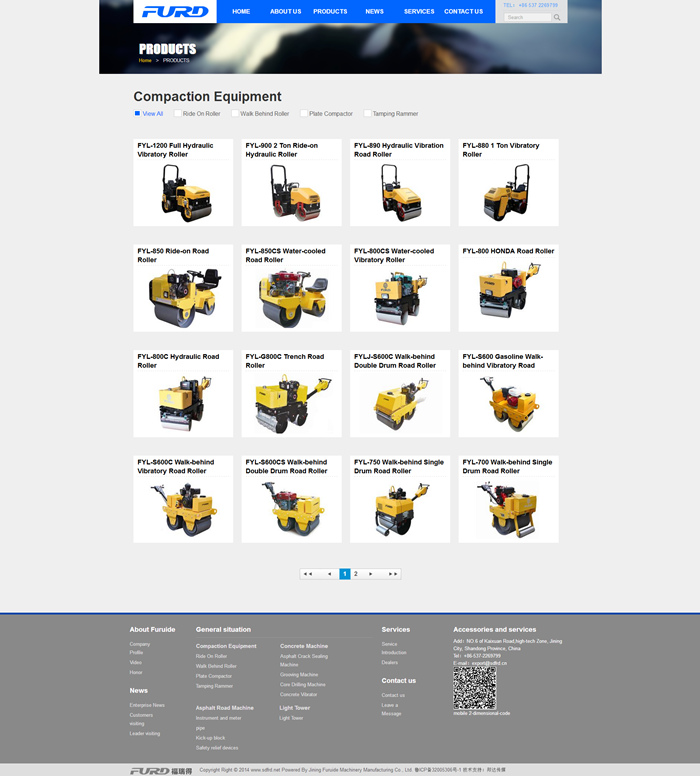
Task: Jump to last page double arrow
Action: pyautogui.click(x=393, y=574)
